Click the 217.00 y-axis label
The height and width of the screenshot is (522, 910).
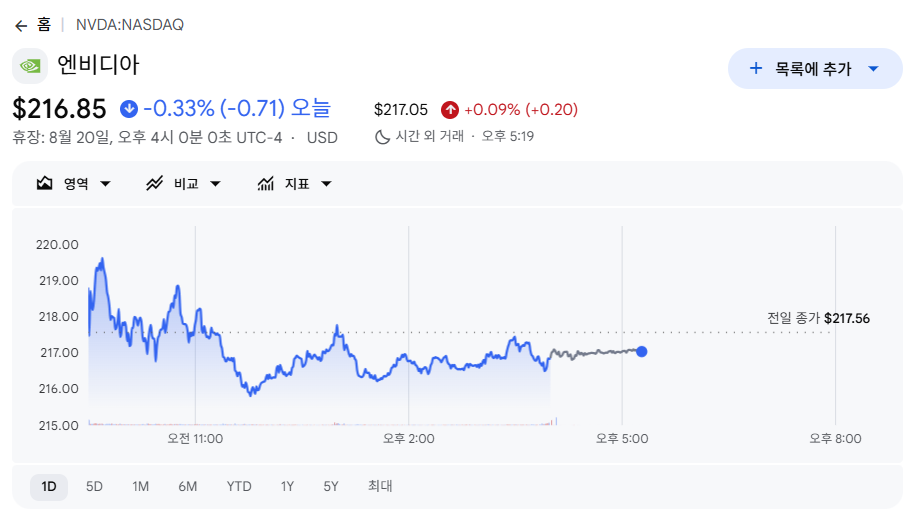[x=59, y=352]
